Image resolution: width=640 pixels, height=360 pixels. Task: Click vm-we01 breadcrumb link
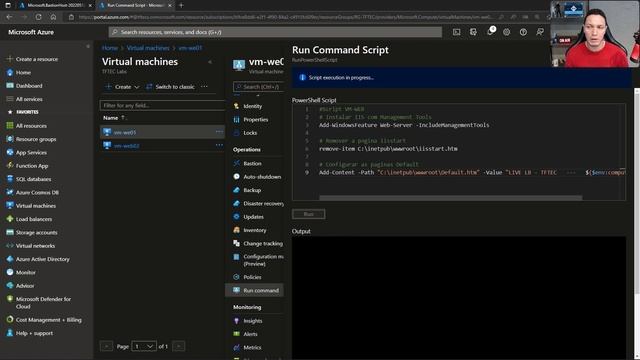(x=190, y=48)
